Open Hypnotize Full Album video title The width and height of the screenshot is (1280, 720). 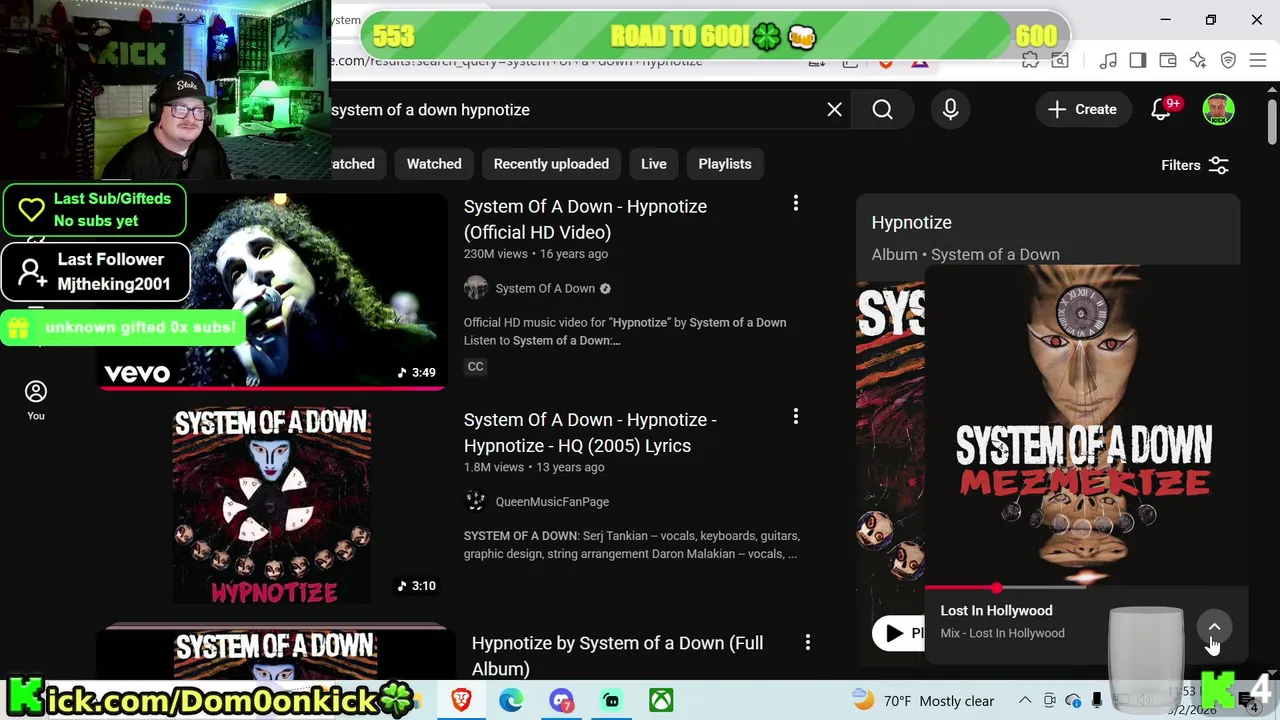click(617, 656)
